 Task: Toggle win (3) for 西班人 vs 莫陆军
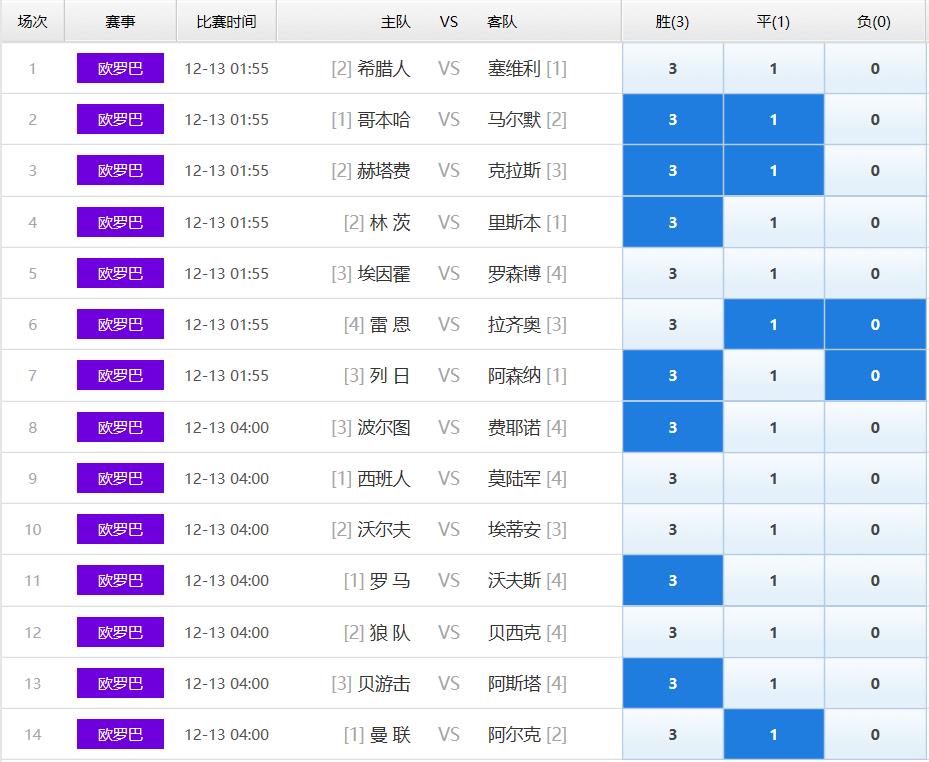[672, 478]
